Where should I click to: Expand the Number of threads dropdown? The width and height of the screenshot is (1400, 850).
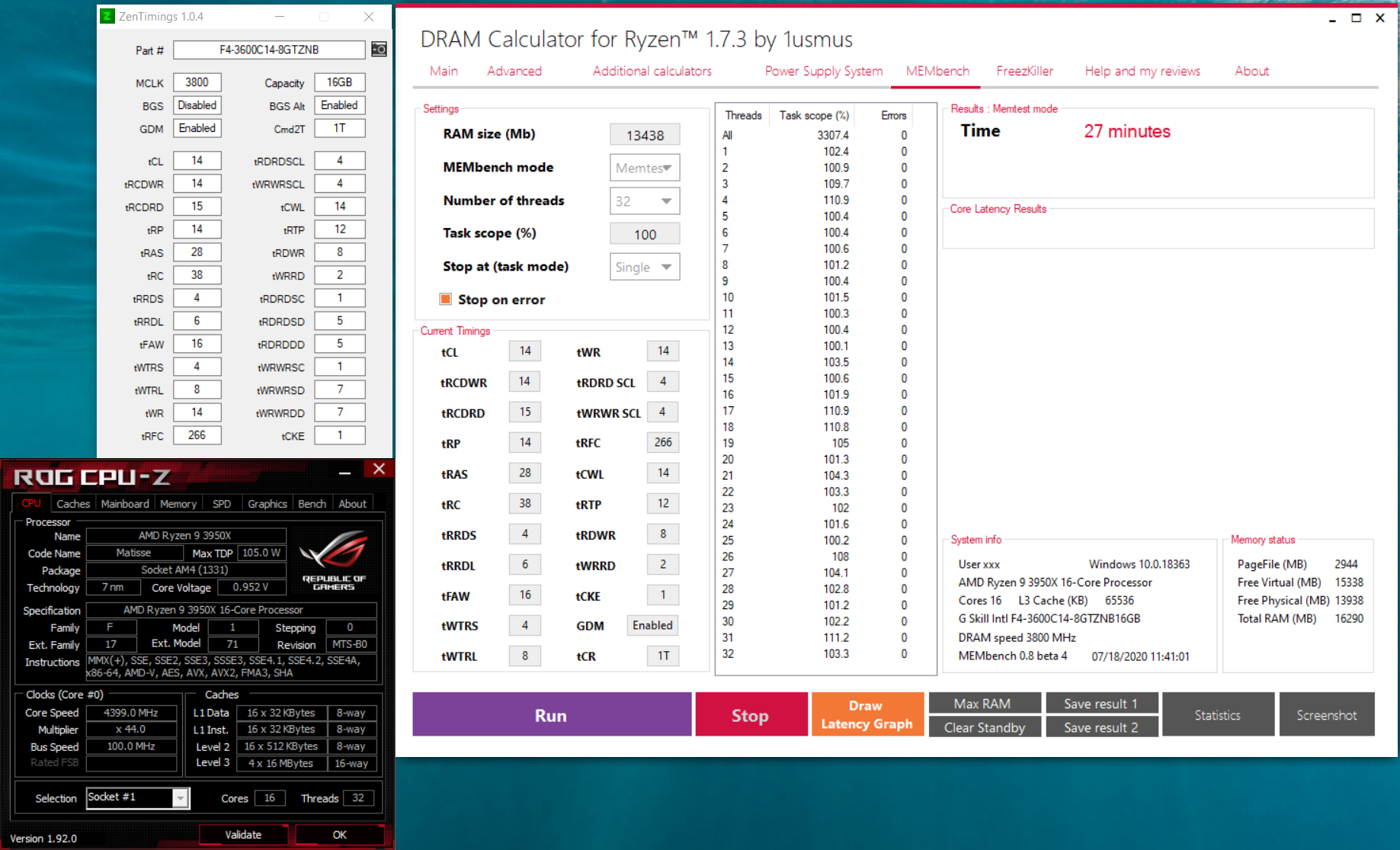pos(645,201)
